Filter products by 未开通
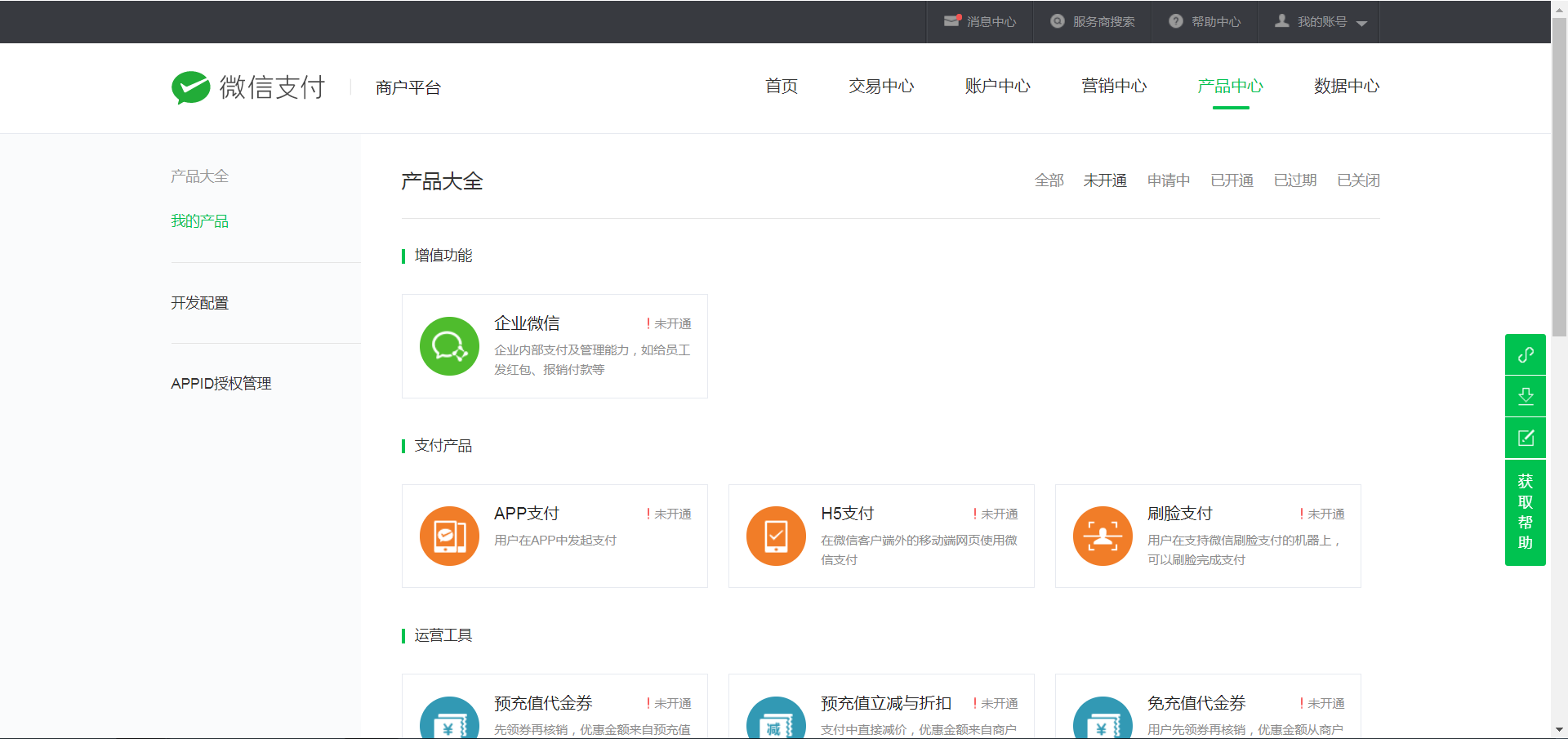 point(1105,180)
